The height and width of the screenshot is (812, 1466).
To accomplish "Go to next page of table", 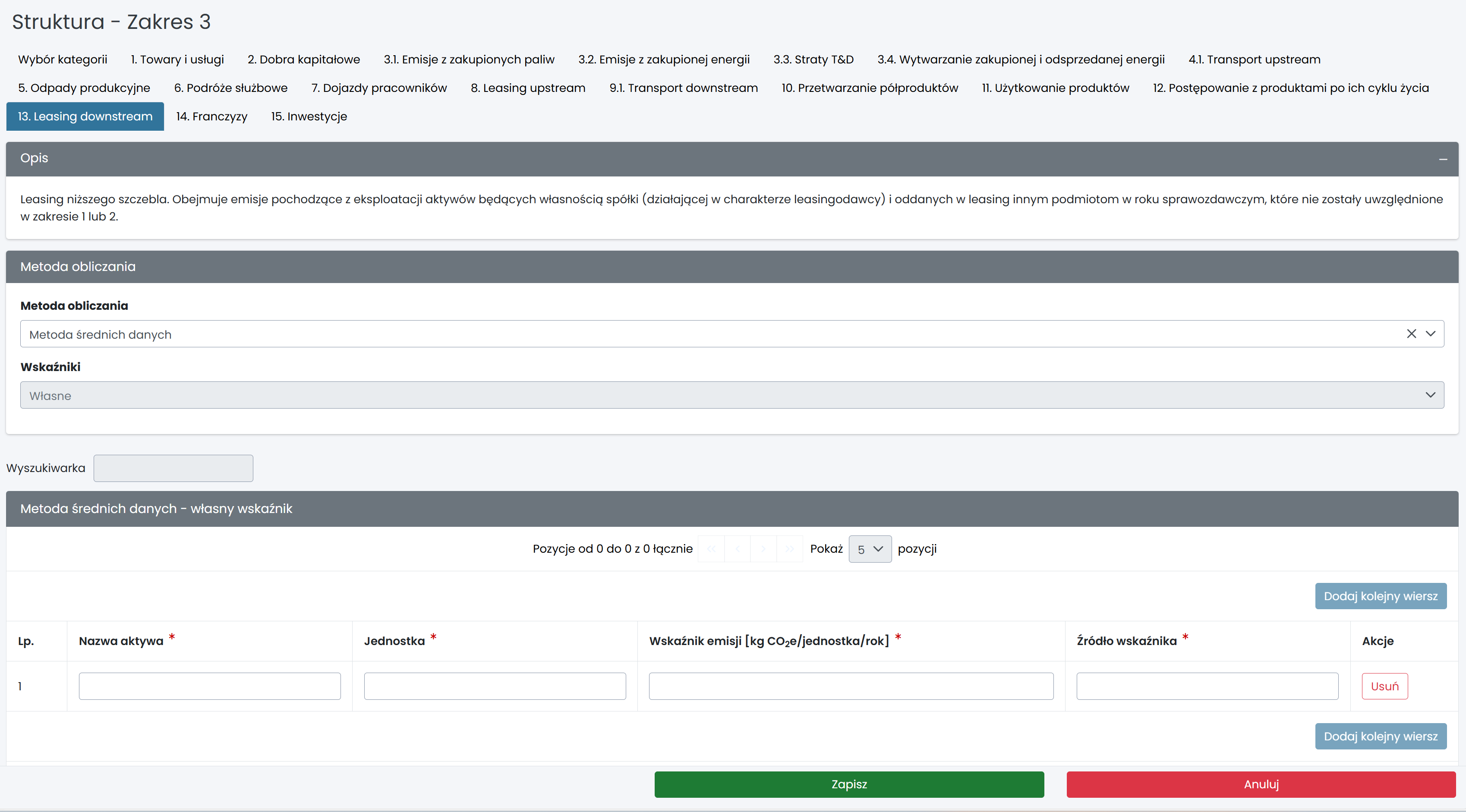I will [x=763, y=549].
